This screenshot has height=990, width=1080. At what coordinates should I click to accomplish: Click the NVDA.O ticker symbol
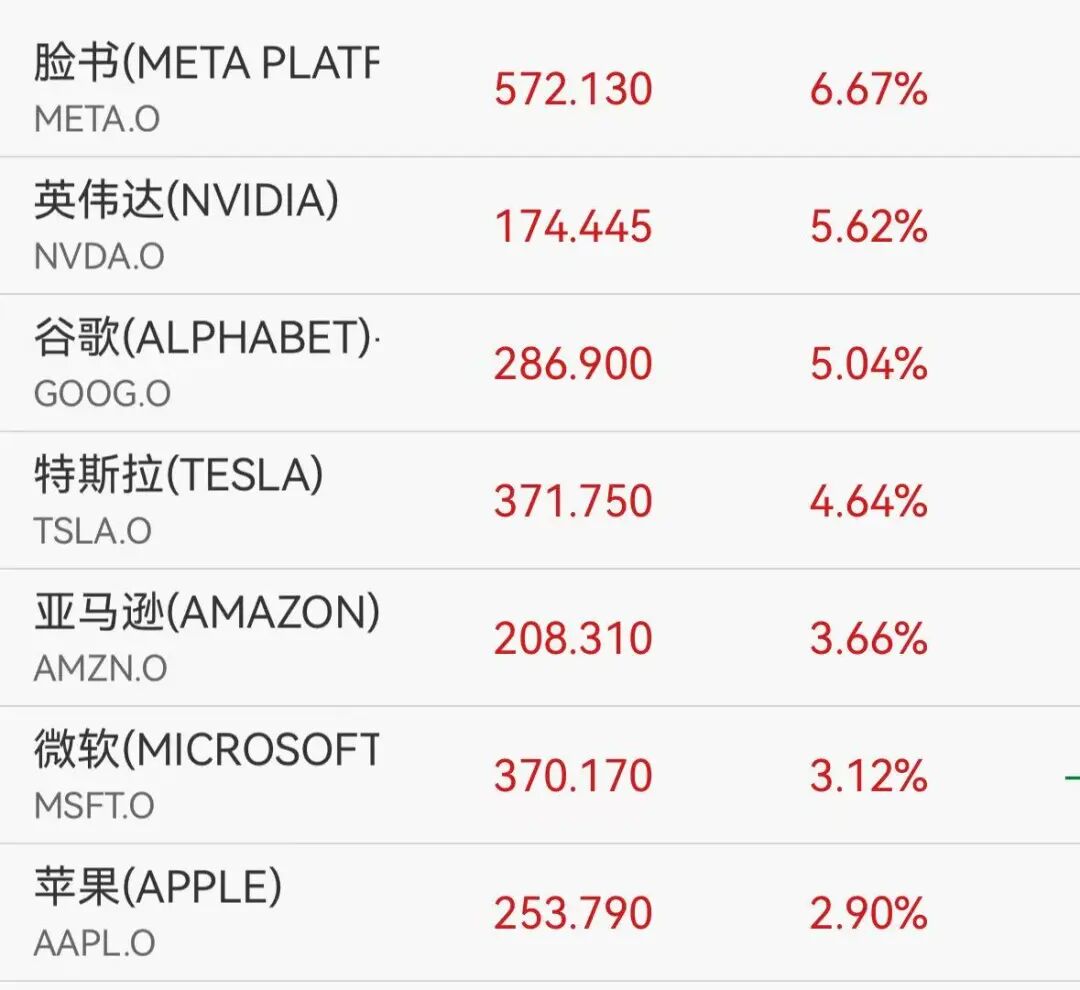99,257
